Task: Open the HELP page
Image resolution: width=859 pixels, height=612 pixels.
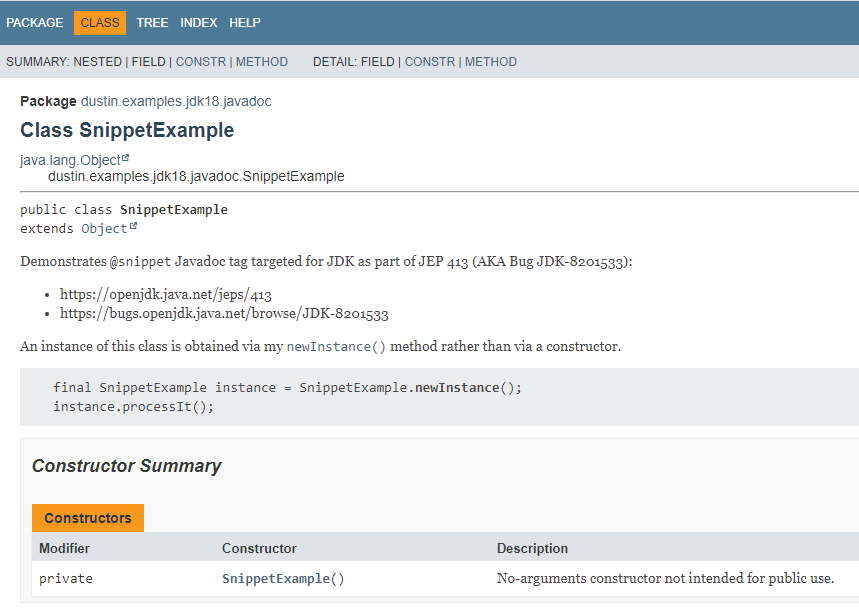Action: point(245,23)
